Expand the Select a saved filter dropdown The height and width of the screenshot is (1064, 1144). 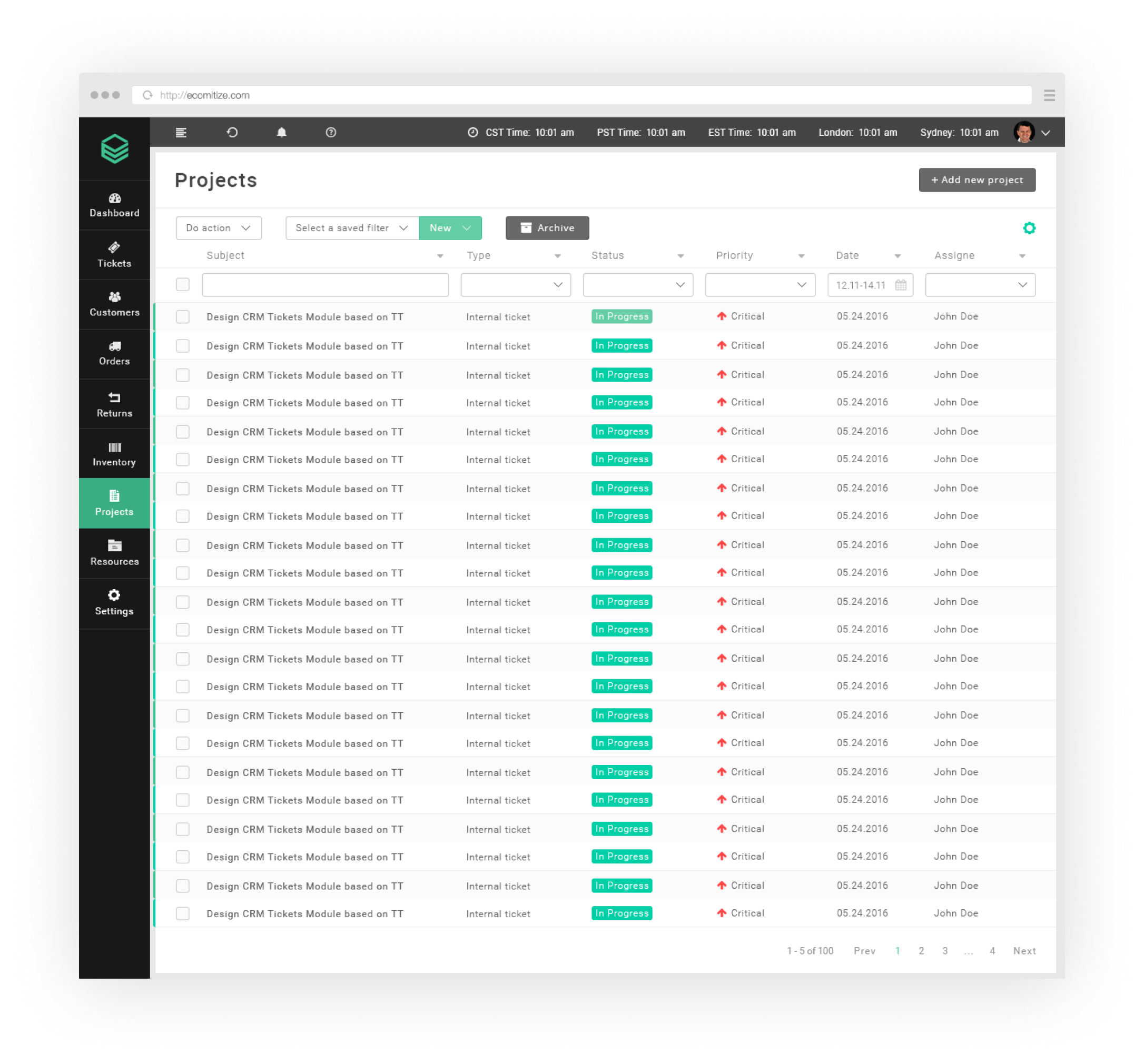(x=352, y=228)
